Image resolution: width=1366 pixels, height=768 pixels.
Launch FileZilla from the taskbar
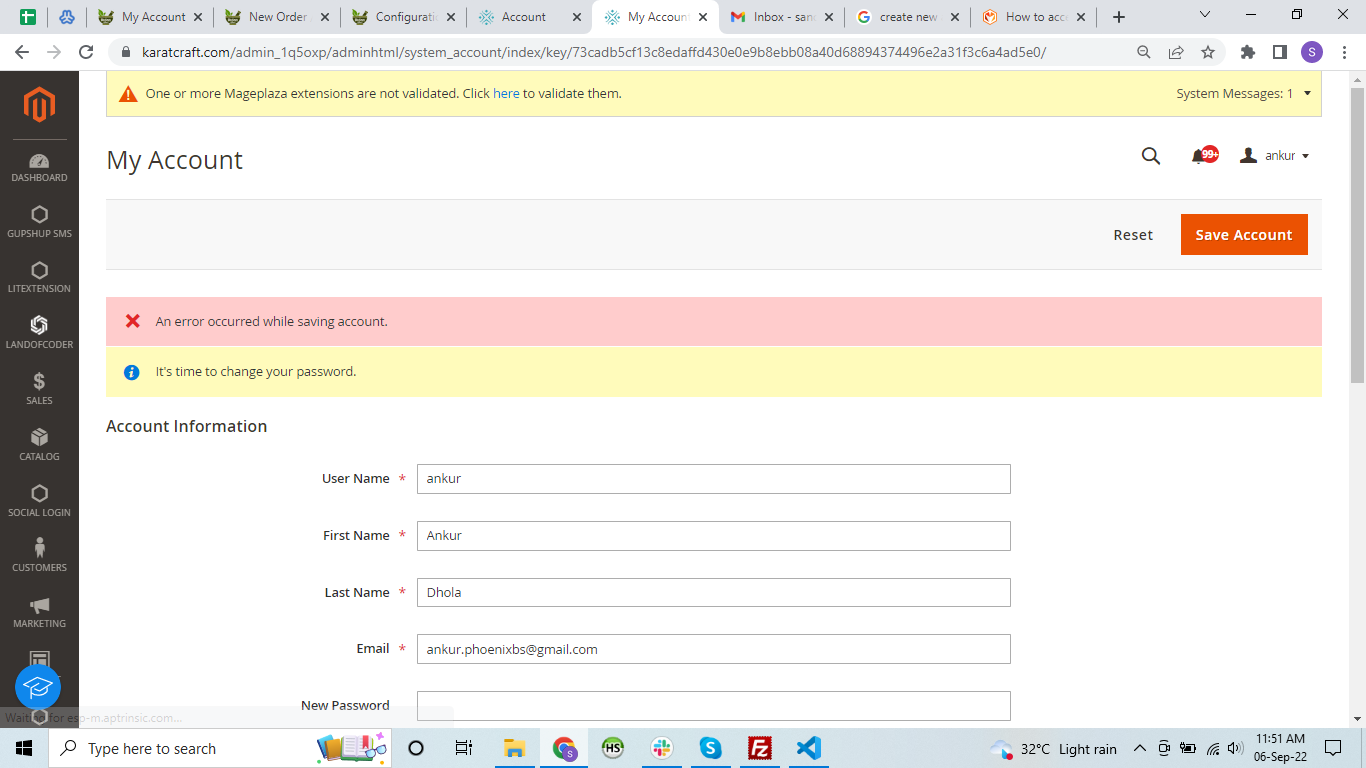(759, 748)
